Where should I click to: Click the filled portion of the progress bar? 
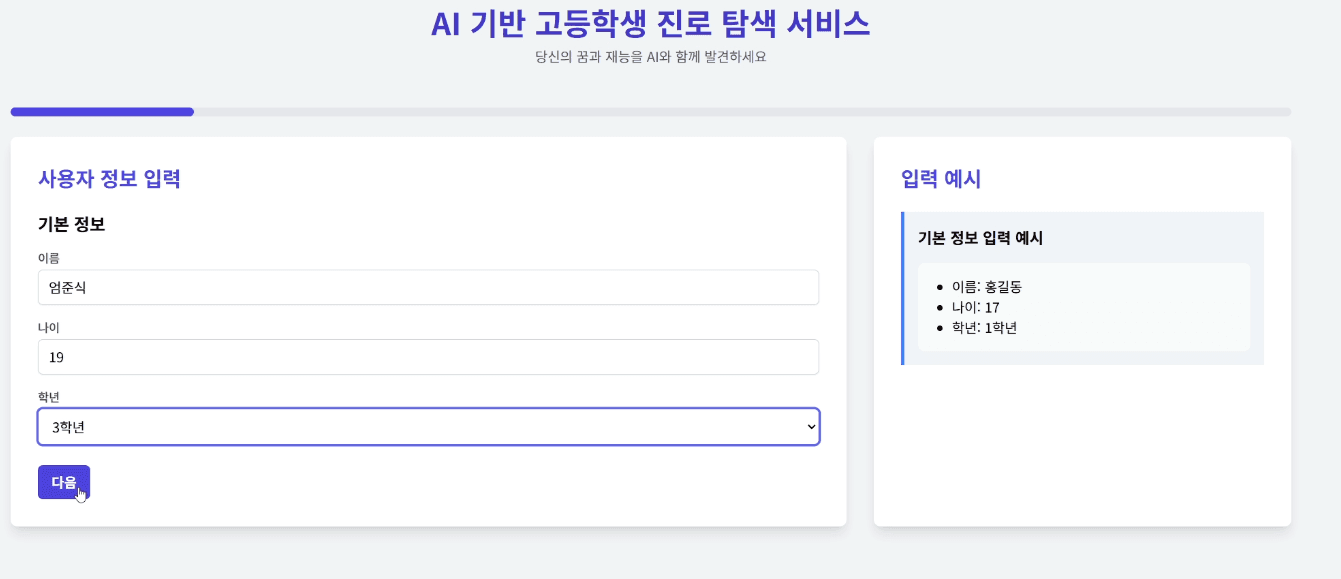(x=100, y=111)
